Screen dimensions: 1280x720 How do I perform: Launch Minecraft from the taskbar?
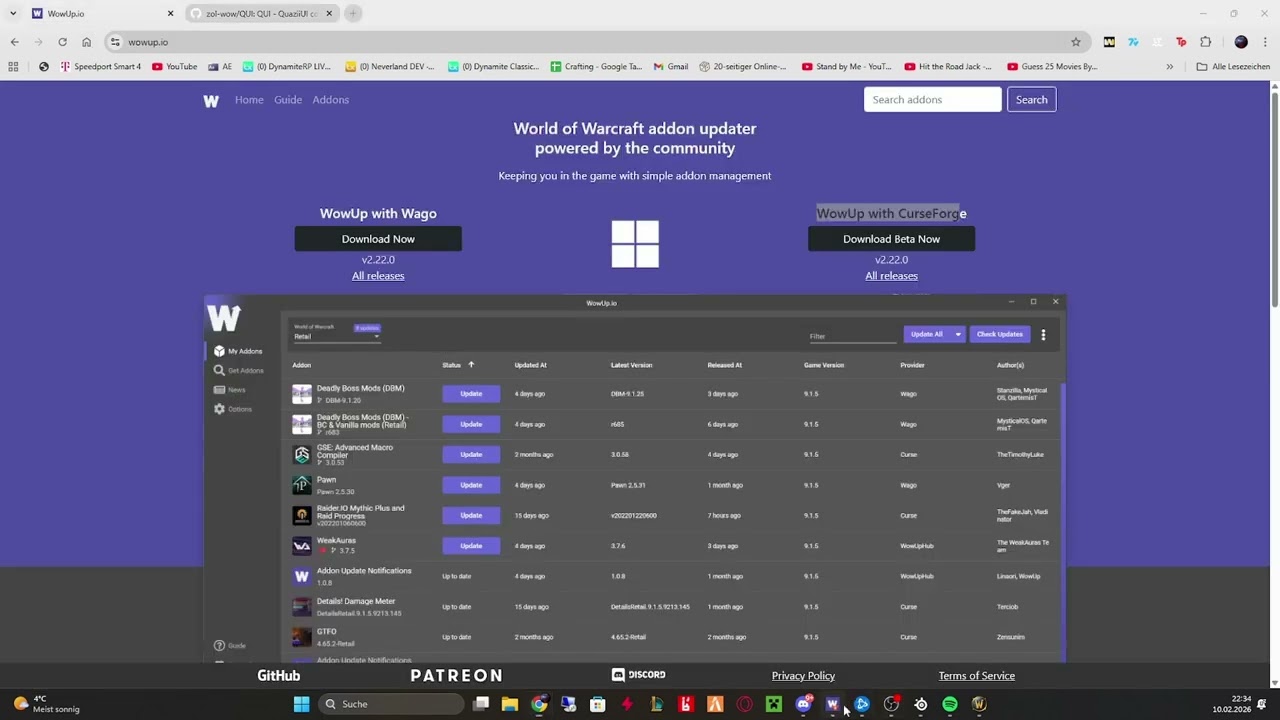tap(774, 704)
